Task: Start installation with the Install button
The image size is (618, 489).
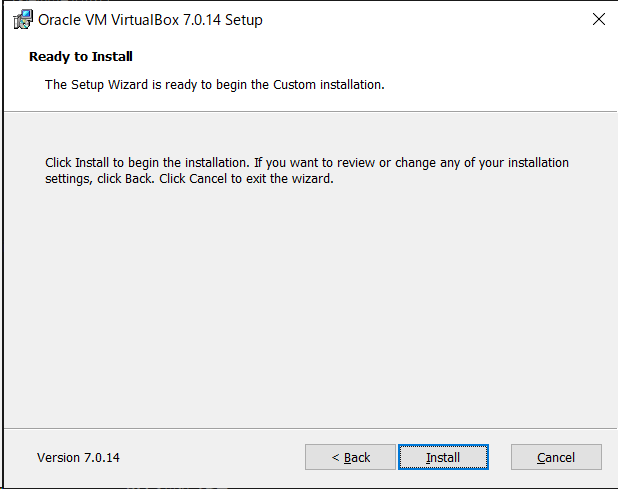Action: point(443,457)
